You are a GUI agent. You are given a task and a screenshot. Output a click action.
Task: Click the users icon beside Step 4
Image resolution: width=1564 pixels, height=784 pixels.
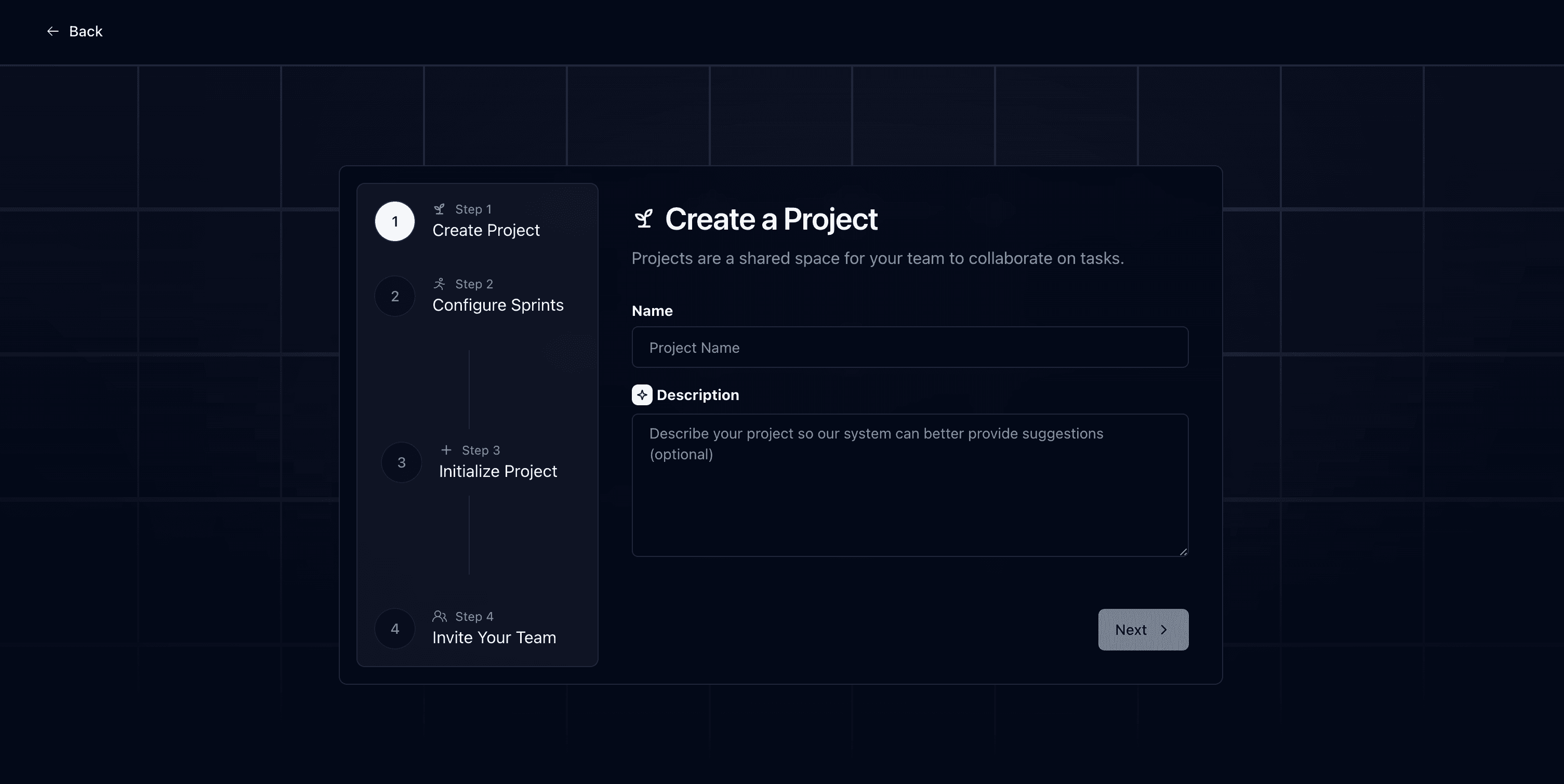440,616
